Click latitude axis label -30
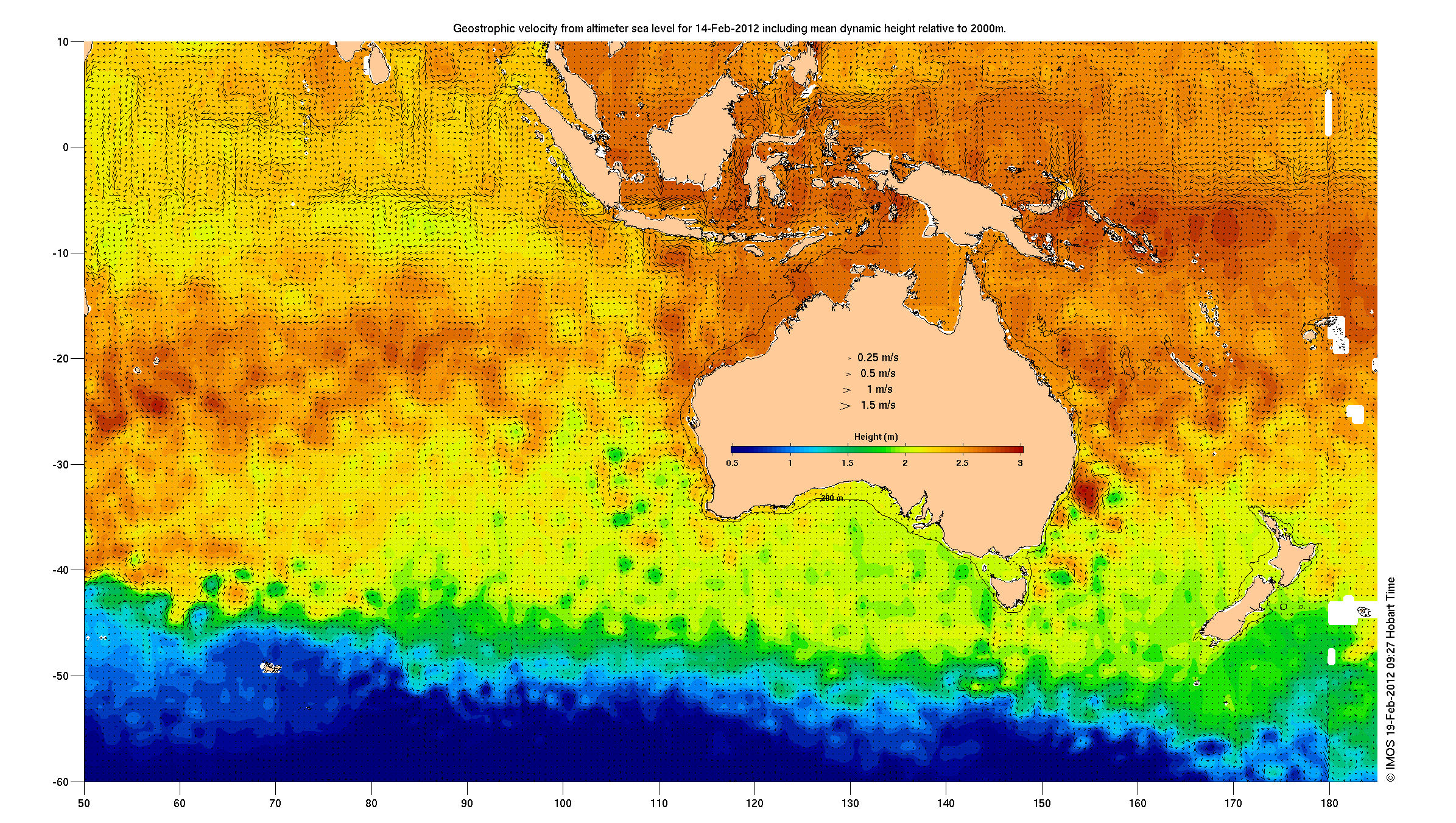Image resolution: width=1456 pixels, height=823 pixels. pyautogui.click(x=60, y=465)
